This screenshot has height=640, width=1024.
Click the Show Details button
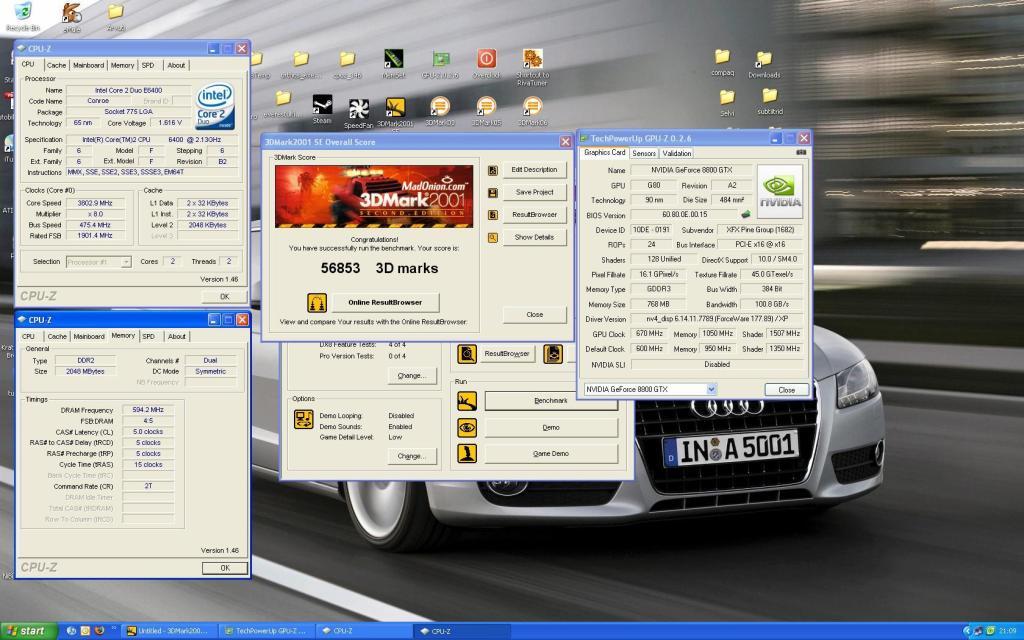(x=534, y=237)
